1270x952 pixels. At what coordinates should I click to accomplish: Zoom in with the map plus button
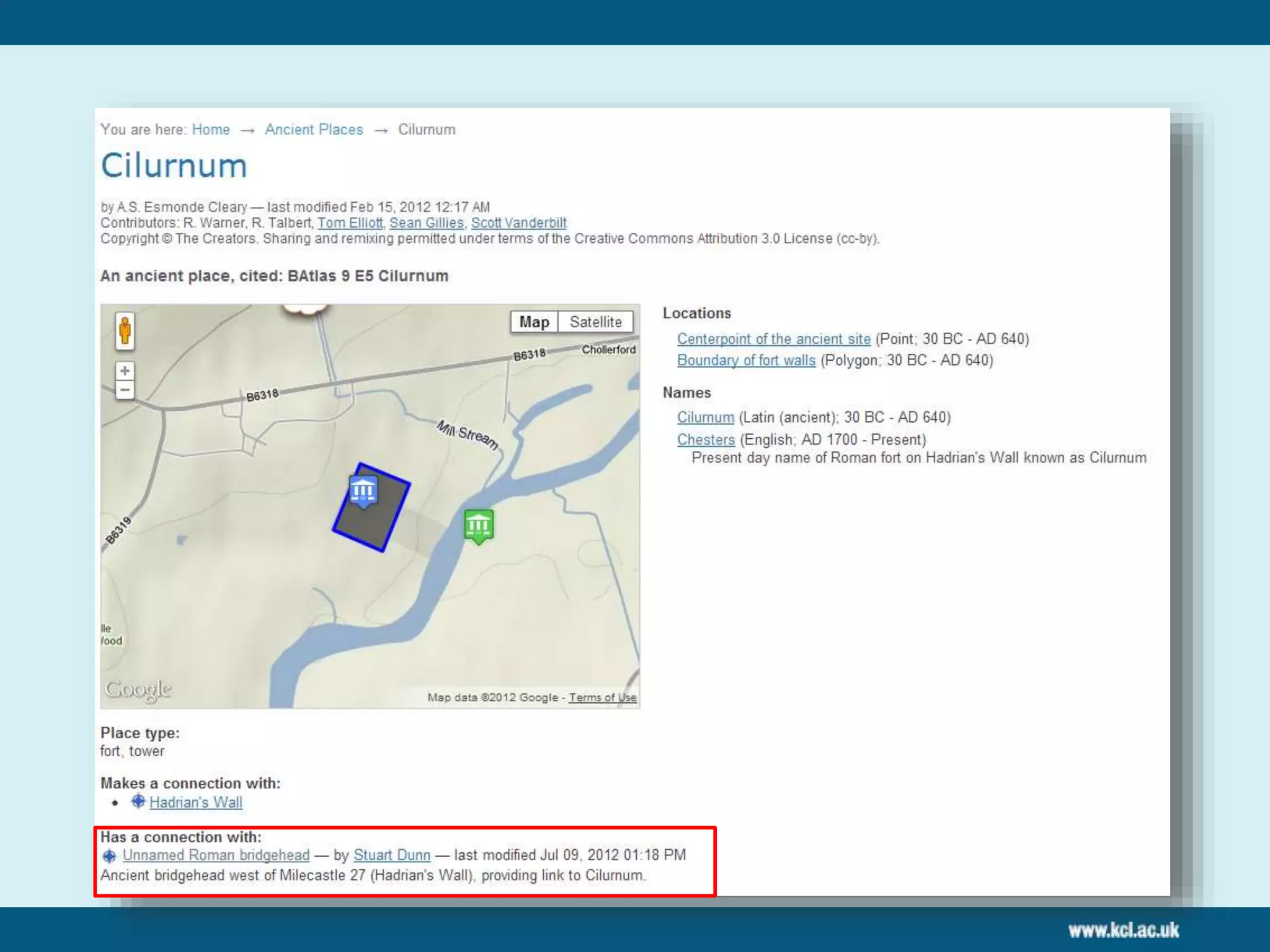(125, 371)
